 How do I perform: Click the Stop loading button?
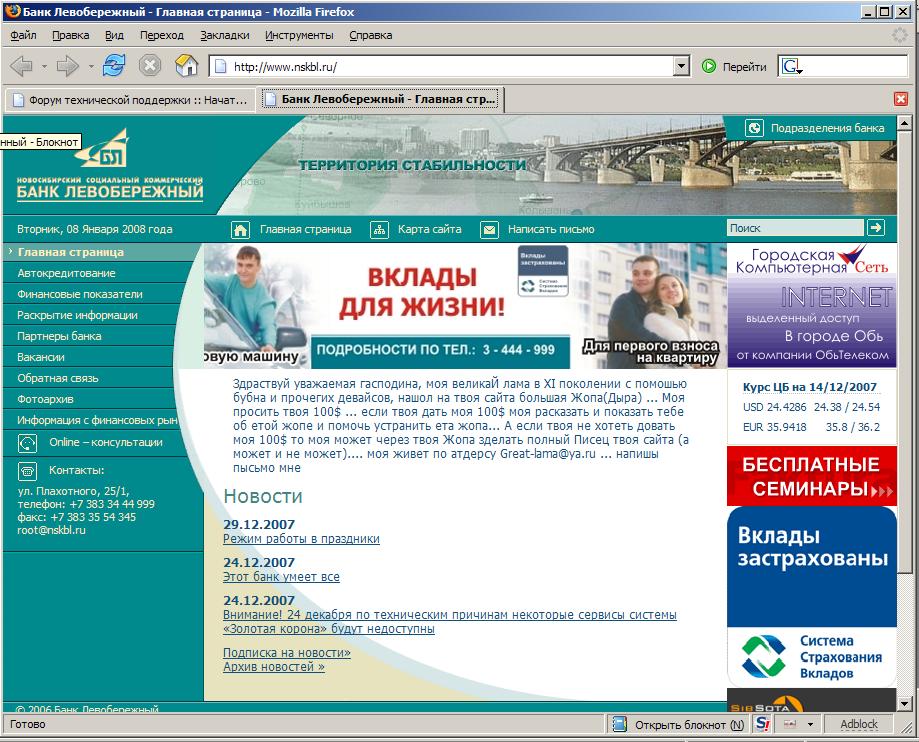tap(149, 65)
